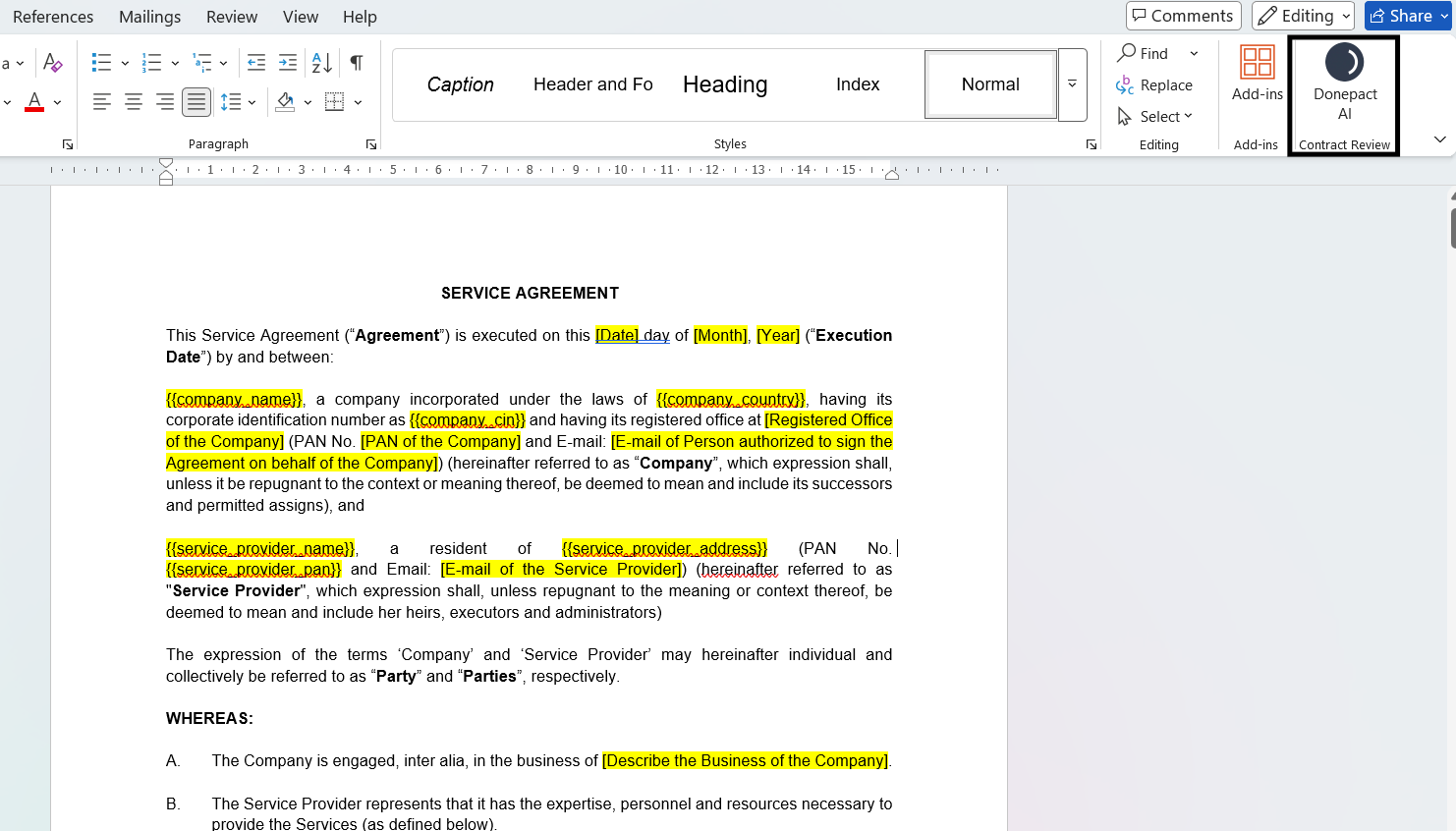Click the Share button
The width and height of the screenshot is (1456, 831).
[x=1407, y=16]
